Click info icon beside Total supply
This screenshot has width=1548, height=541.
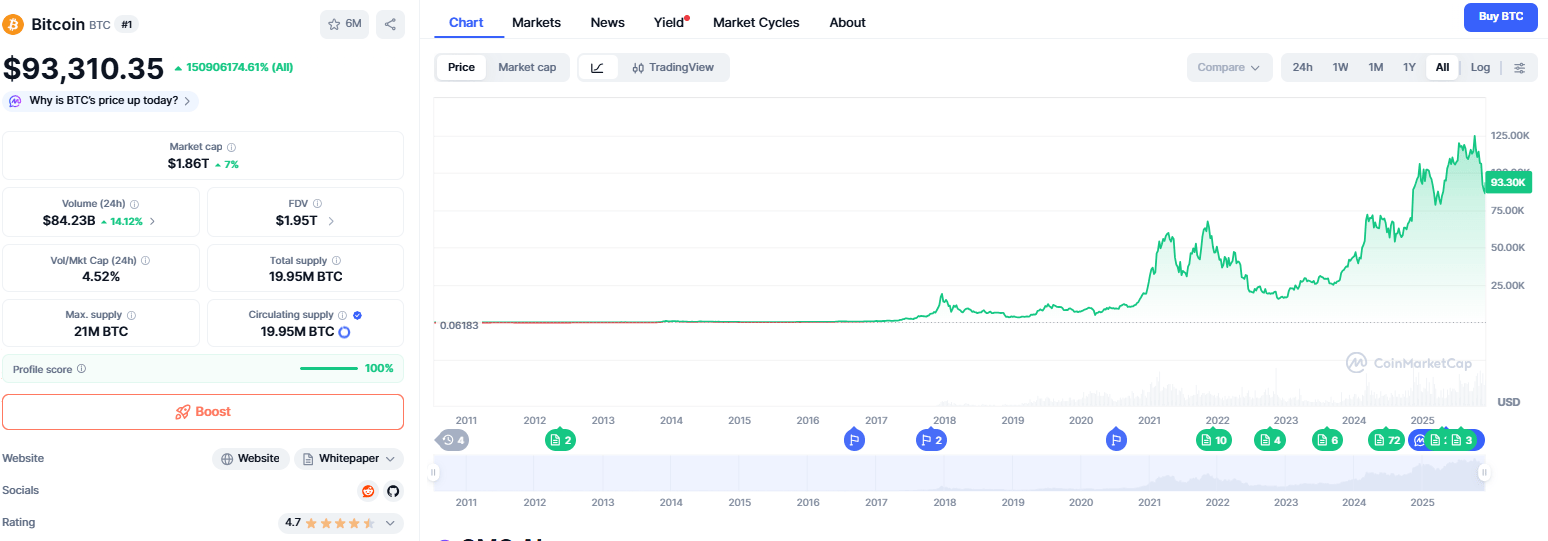336,260
